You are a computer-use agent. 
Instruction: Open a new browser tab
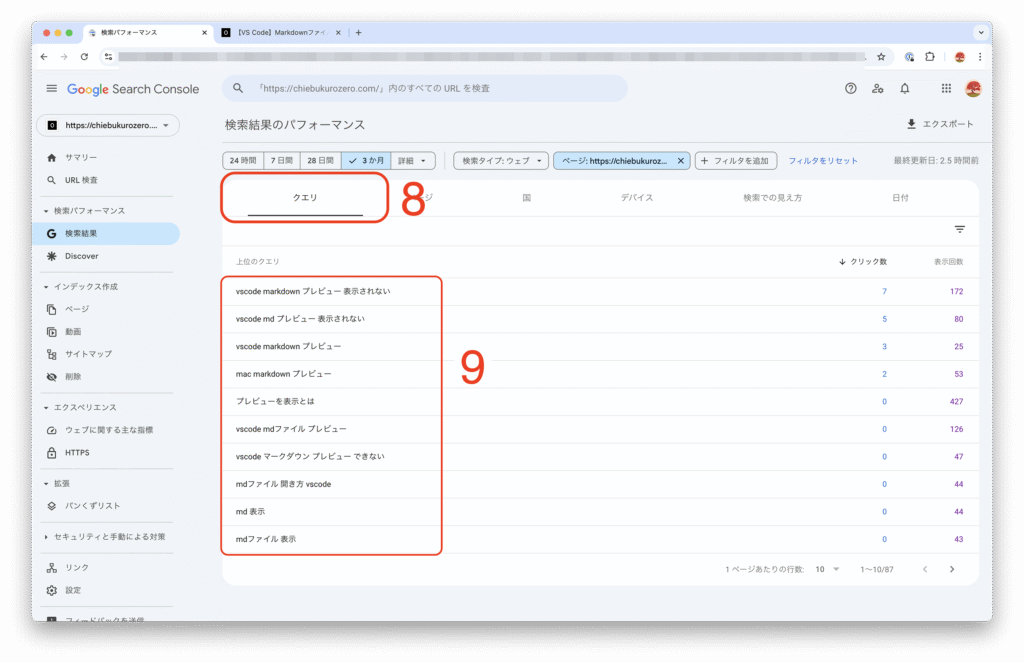point(359,32)
